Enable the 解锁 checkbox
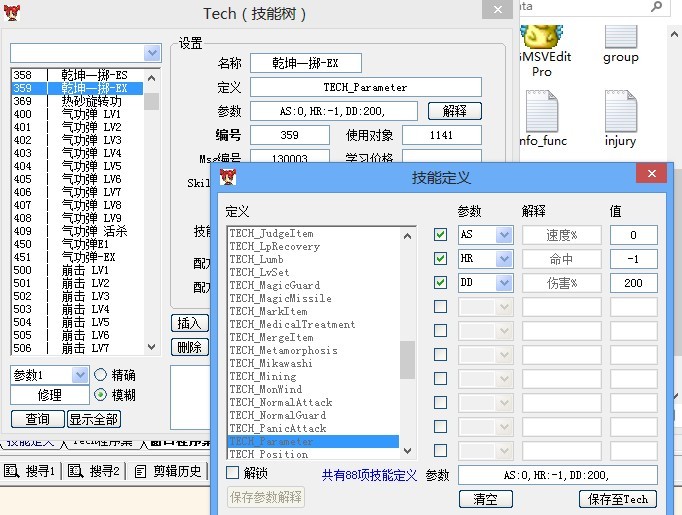The width and height of the screenshot is (682, 515). 233,473
